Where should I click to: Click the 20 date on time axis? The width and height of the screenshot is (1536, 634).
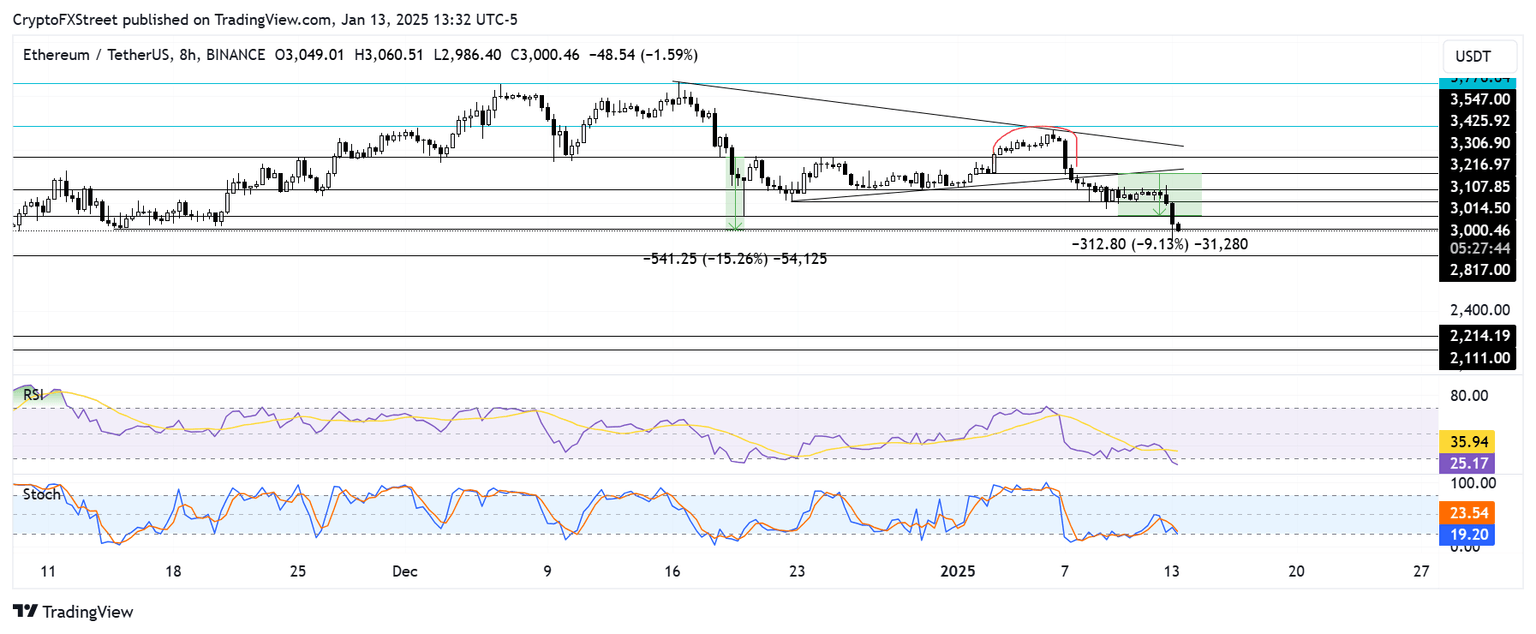click(1296, 572)
